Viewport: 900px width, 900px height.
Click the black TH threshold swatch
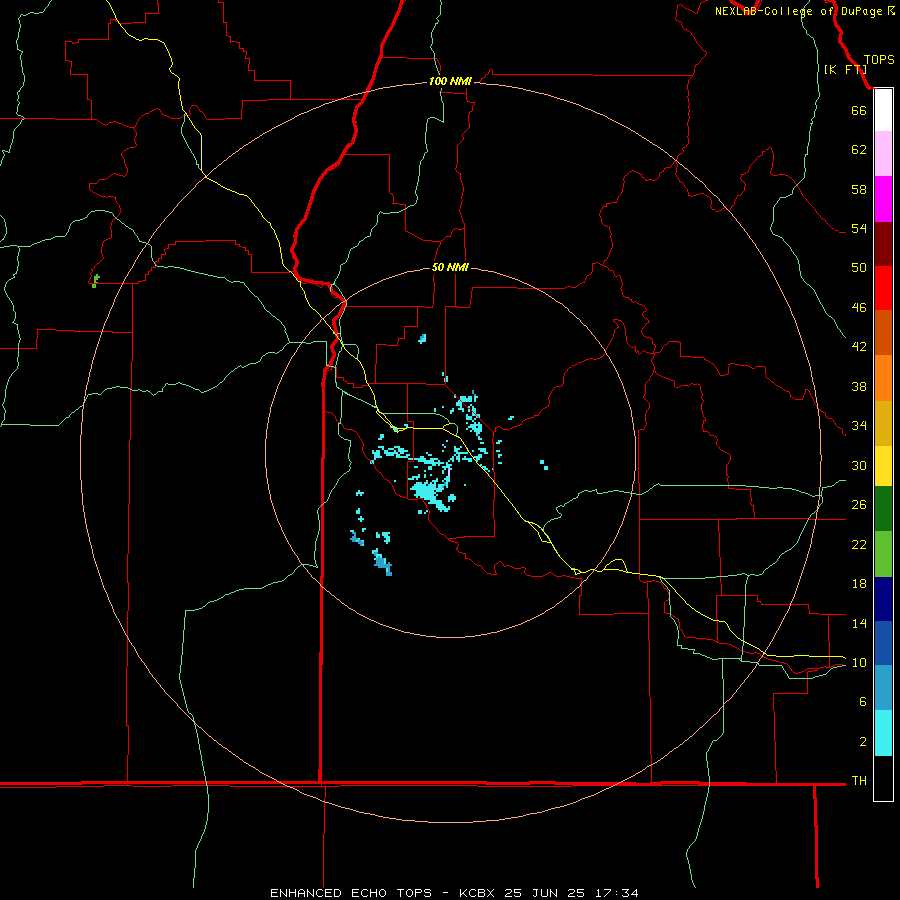[883, 778]
